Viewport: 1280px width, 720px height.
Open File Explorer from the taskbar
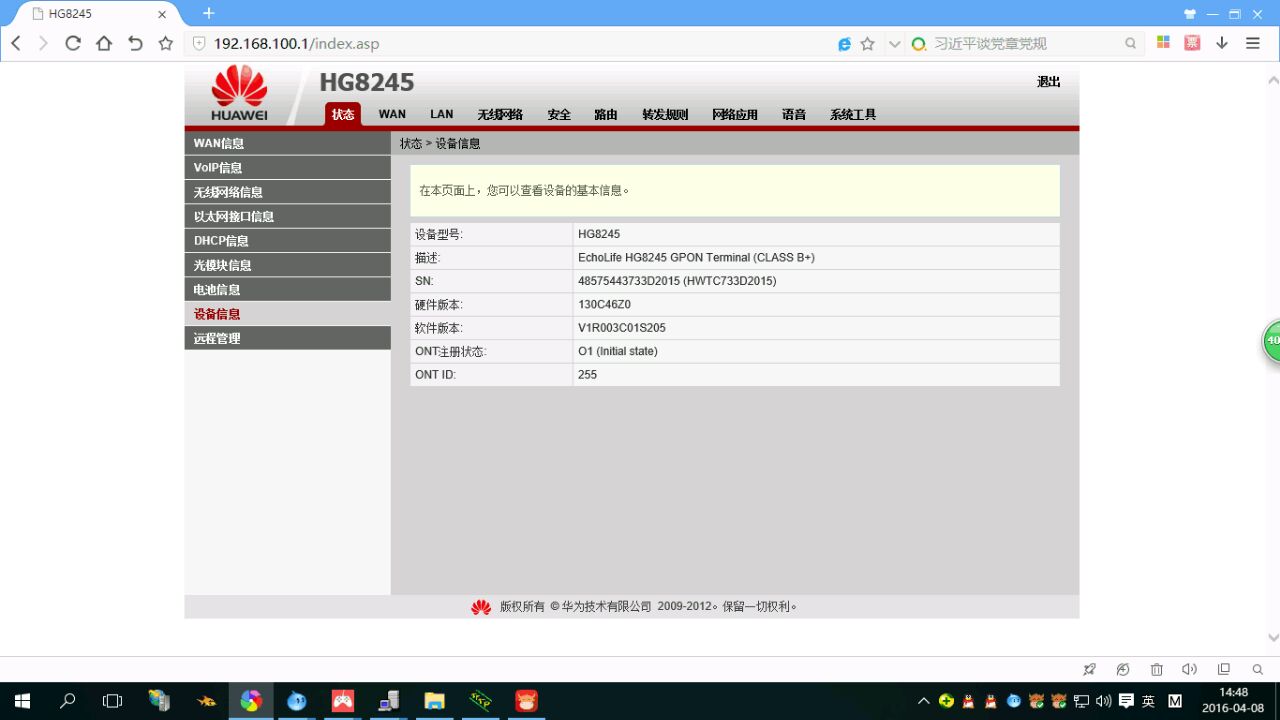pos(434,701)
